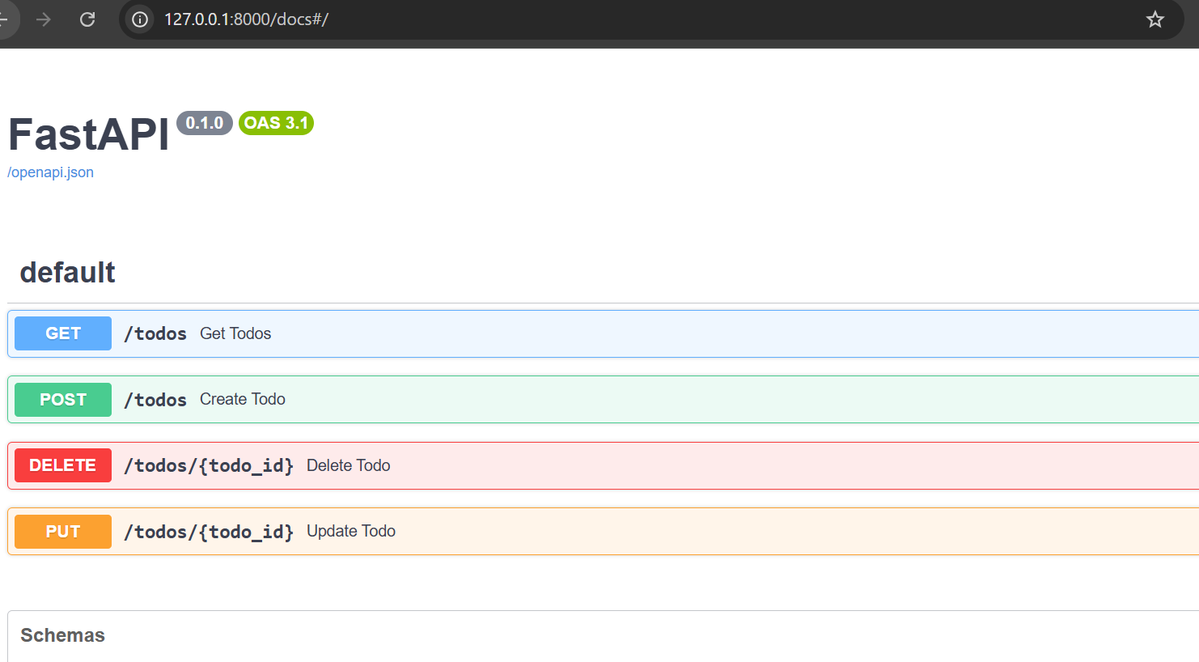Click the 'Update Todo' summary text

351,531
